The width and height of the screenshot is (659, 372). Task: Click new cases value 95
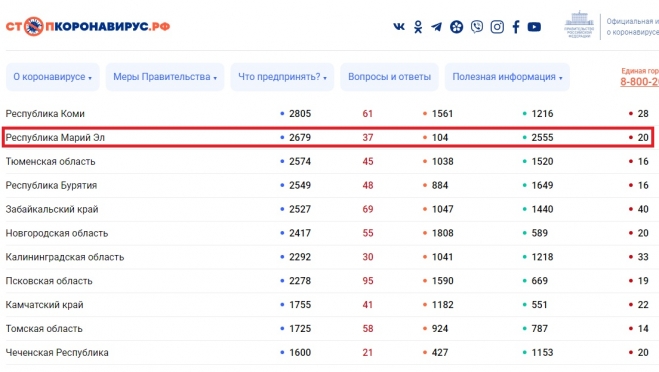click(x=368, y=281)
